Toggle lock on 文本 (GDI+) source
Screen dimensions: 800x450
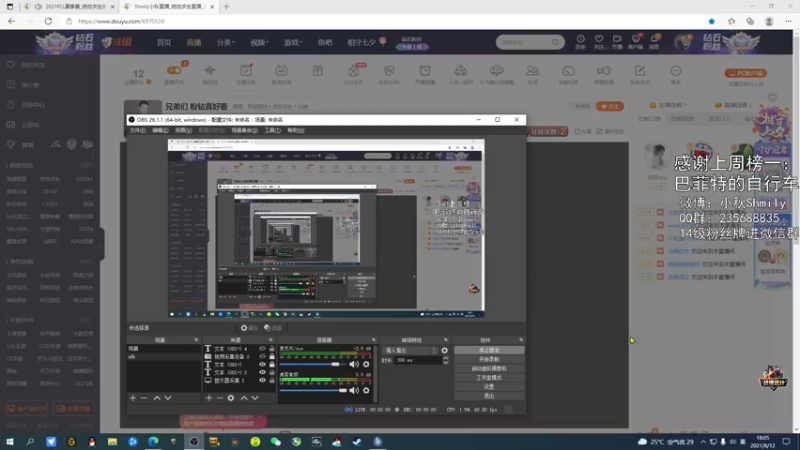[271, 365]
